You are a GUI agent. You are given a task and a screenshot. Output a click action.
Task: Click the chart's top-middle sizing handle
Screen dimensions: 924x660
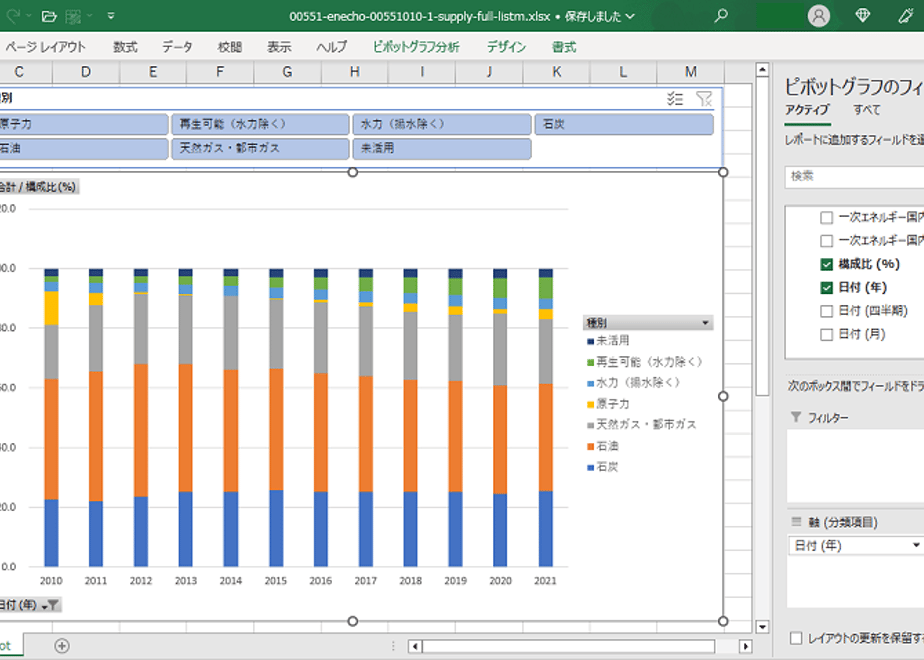point(352,172)
